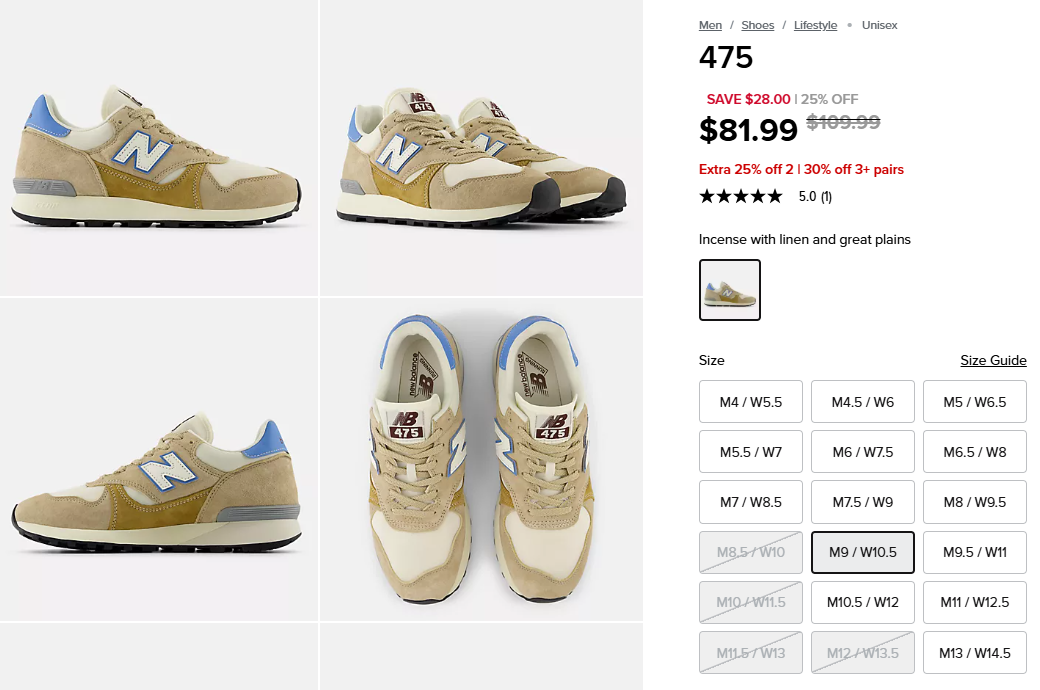Screen dimensions: 1040x690
Task: Open the 5.0 (1) reviews count
Action: pos(815,196)
